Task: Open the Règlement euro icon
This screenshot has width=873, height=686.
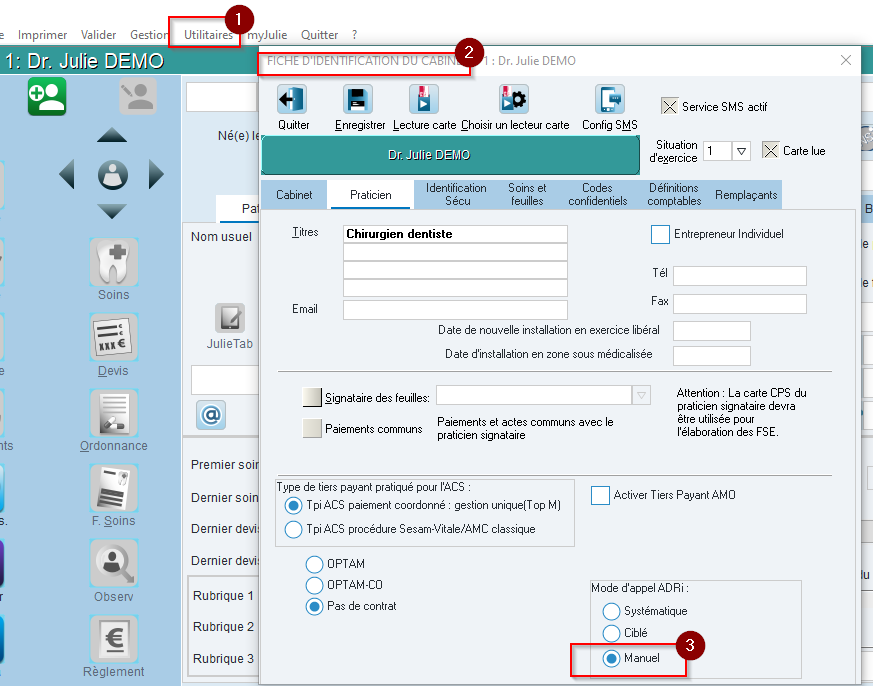Action: (x=114, y=639)
